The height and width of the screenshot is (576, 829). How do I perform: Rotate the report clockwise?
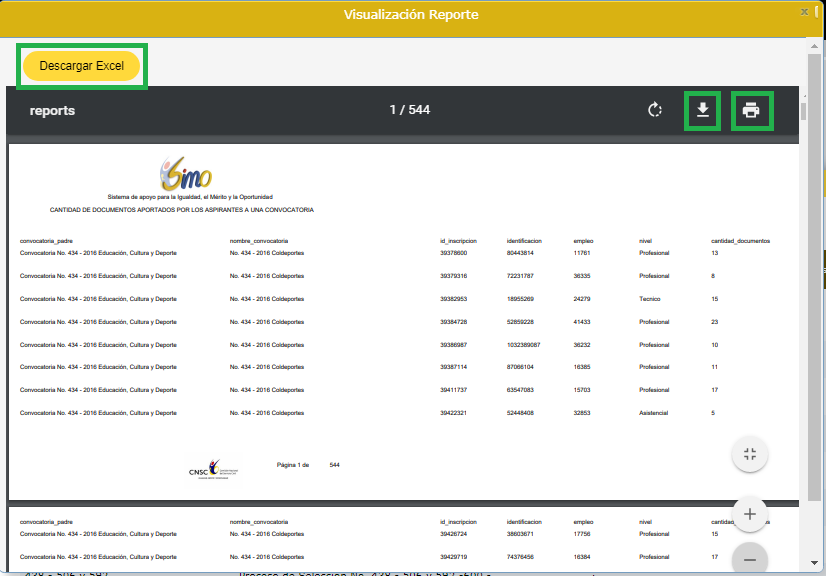(x=655, y=110)
